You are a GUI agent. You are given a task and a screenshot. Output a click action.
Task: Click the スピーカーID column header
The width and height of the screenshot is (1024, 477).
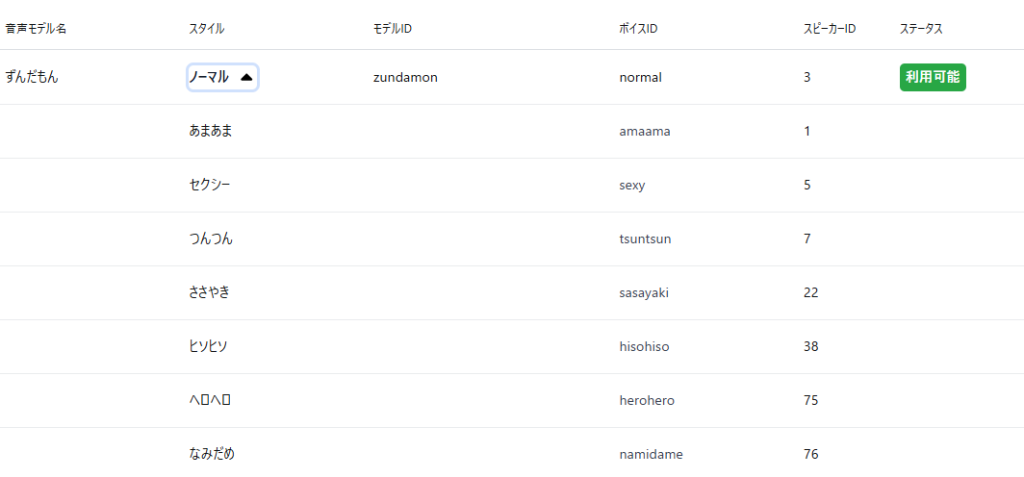pos(829,29)
